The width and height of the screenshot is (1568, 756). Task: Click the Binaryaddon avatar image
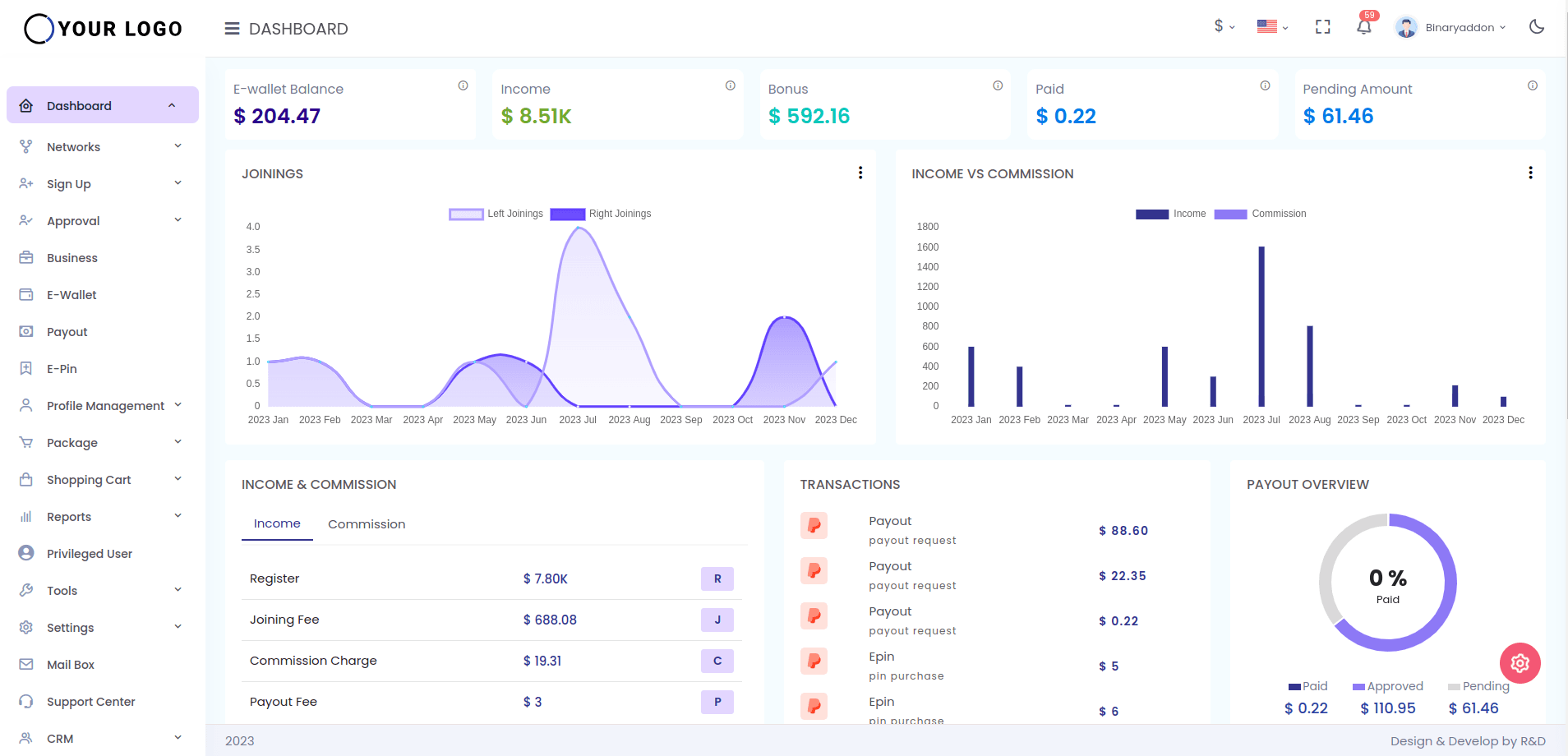(x=1406, y=27)
